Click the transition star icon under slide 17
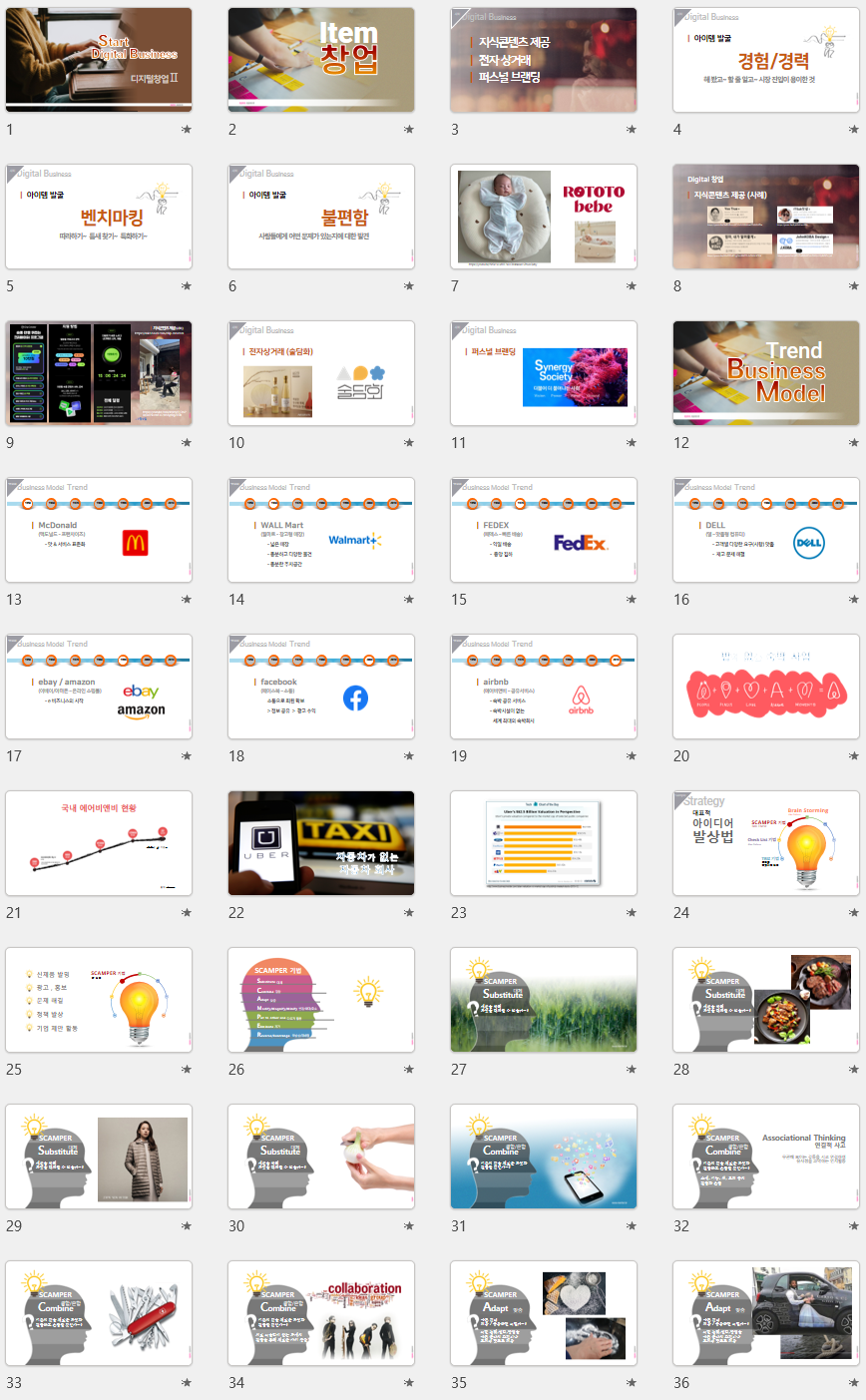 (x=186, y=756)
